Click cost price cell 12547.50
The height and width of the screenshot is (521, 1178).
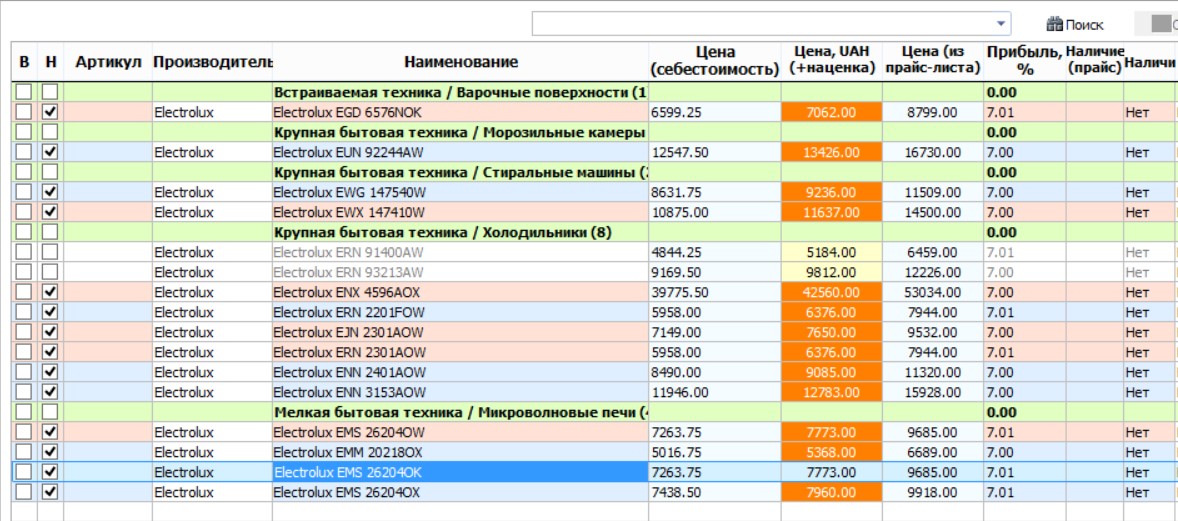point(714,153)
